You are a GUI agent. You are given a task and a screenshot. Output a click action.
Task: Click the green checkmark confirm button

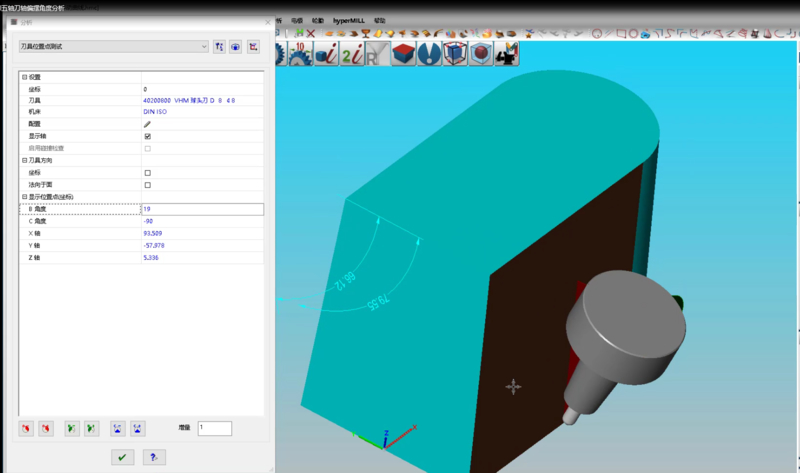[x=122, y=457]
